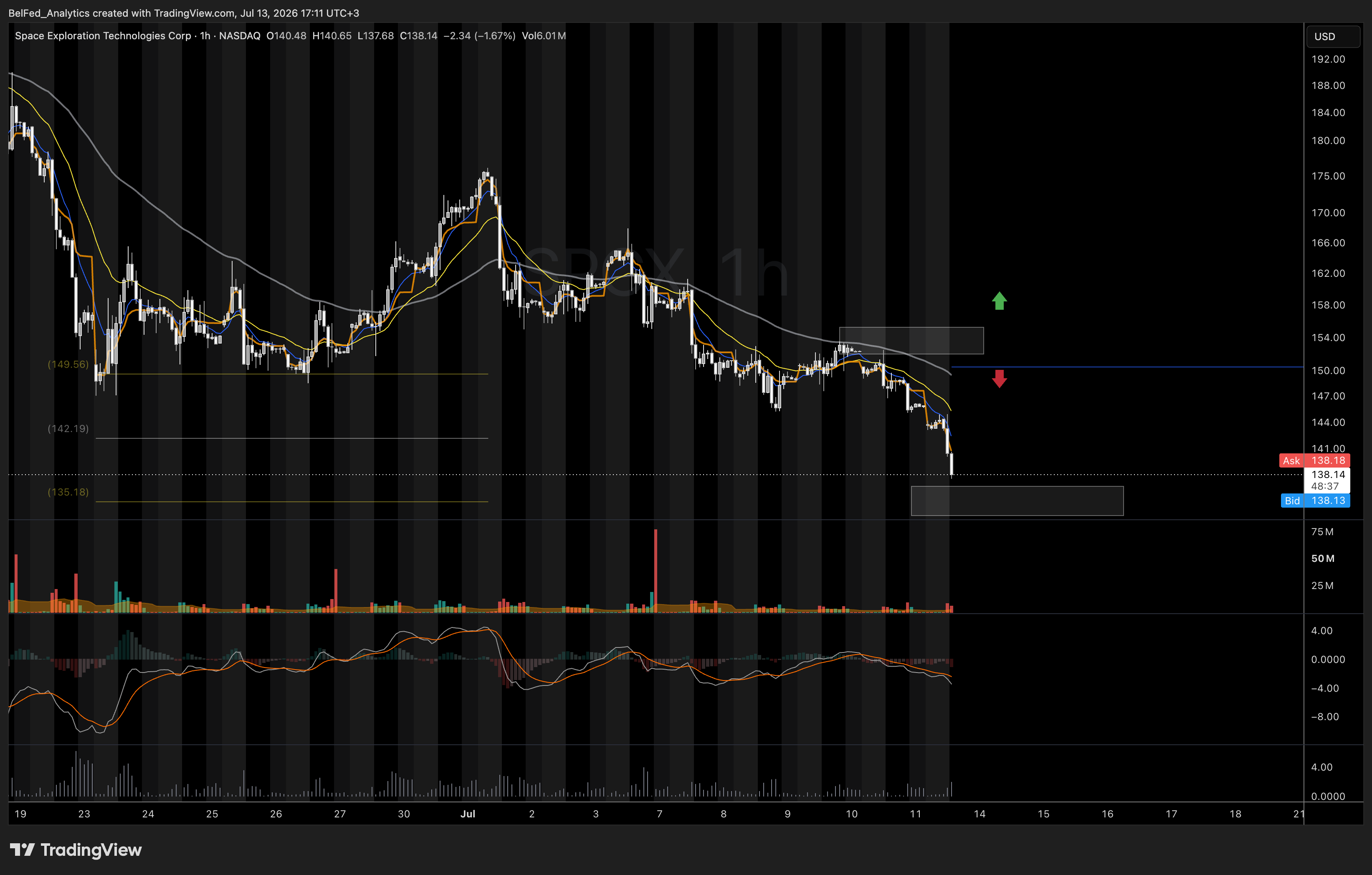Click the 19 date on time axis
The height and width of the screenshot is (875, 1372).
point(20,814)
